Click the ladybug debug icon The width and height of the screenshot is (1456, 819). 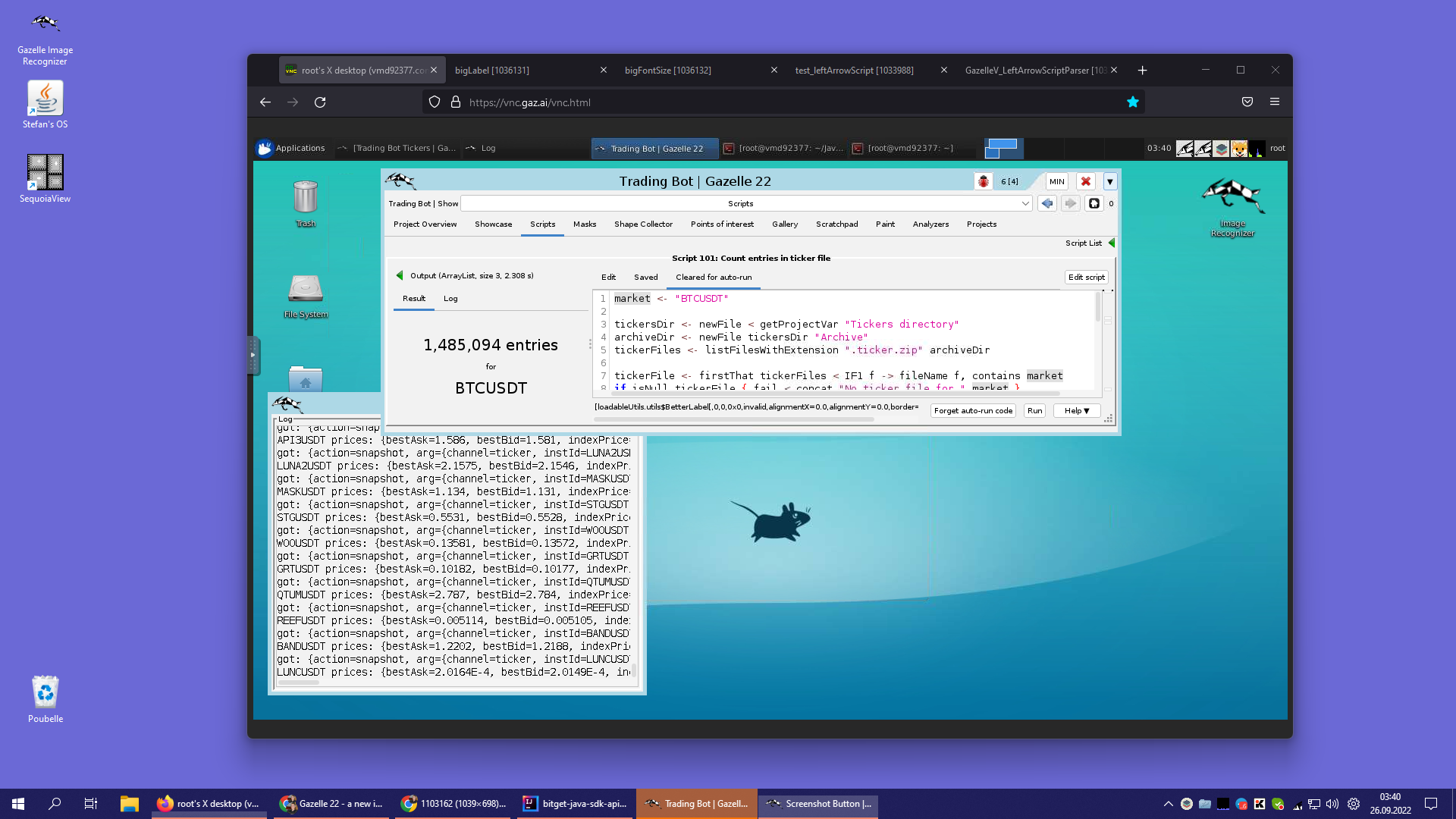[x=983, y=181]
